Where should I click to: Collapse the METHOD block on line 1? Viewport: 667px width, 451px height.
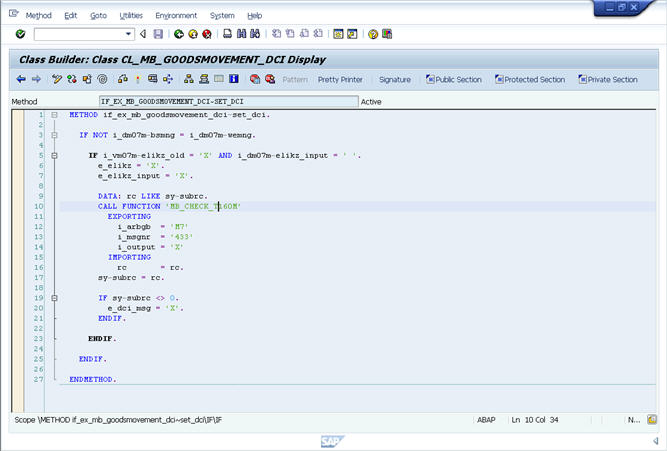pos(54,115)
